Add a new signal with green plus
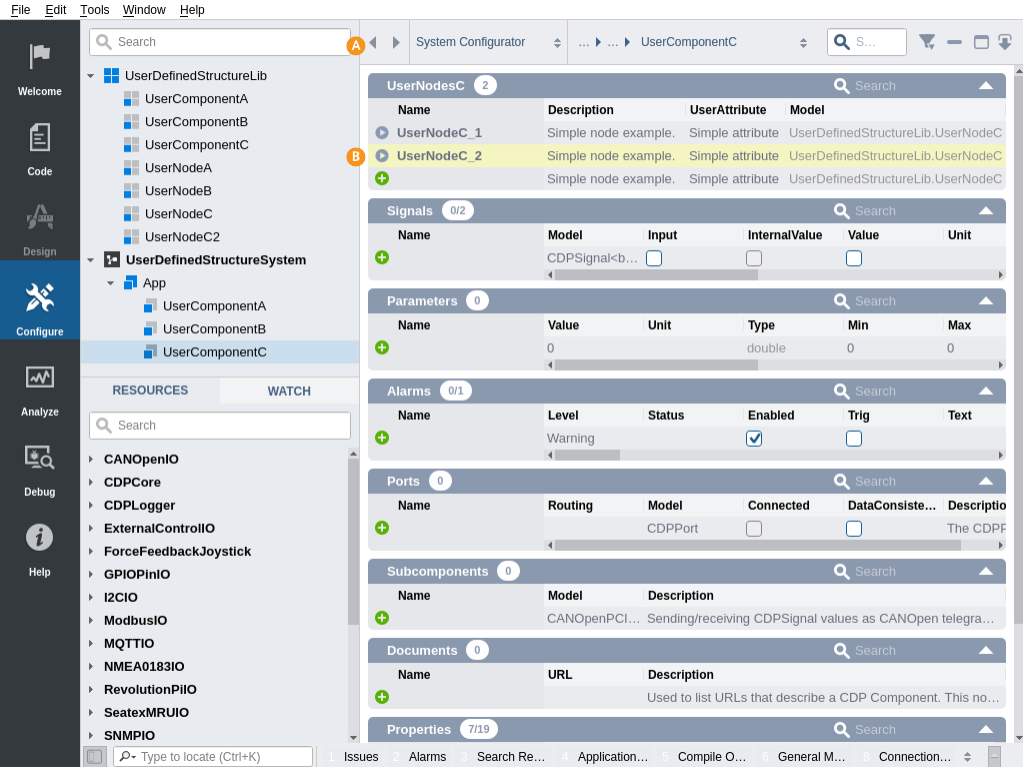The width and height of the screenshot is (1023, 767). 382,258
